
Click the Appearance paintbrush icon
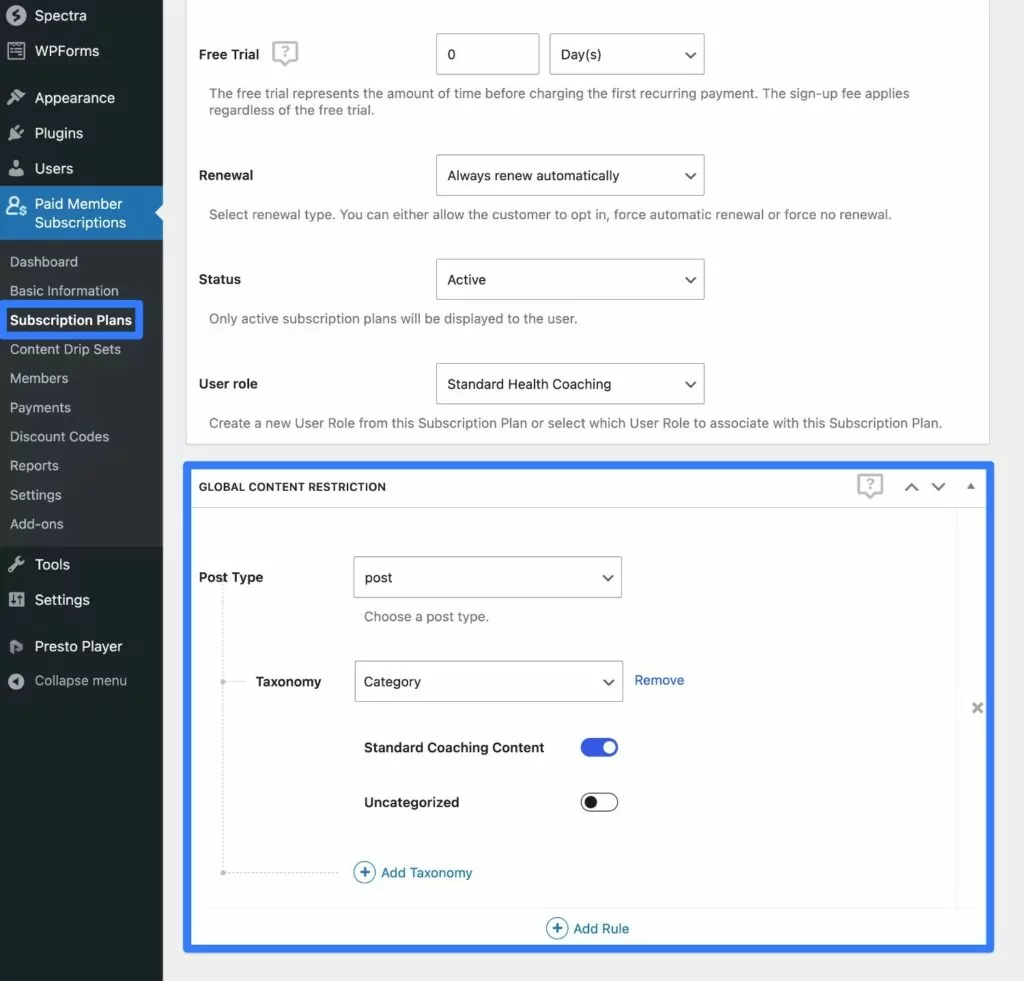coord(16,97)
